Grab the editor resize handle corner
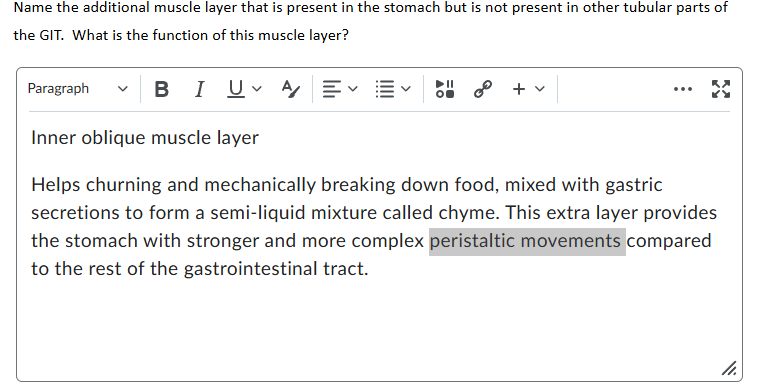The width and height of the screenshot is (776, 384). [x=728, y=368]
